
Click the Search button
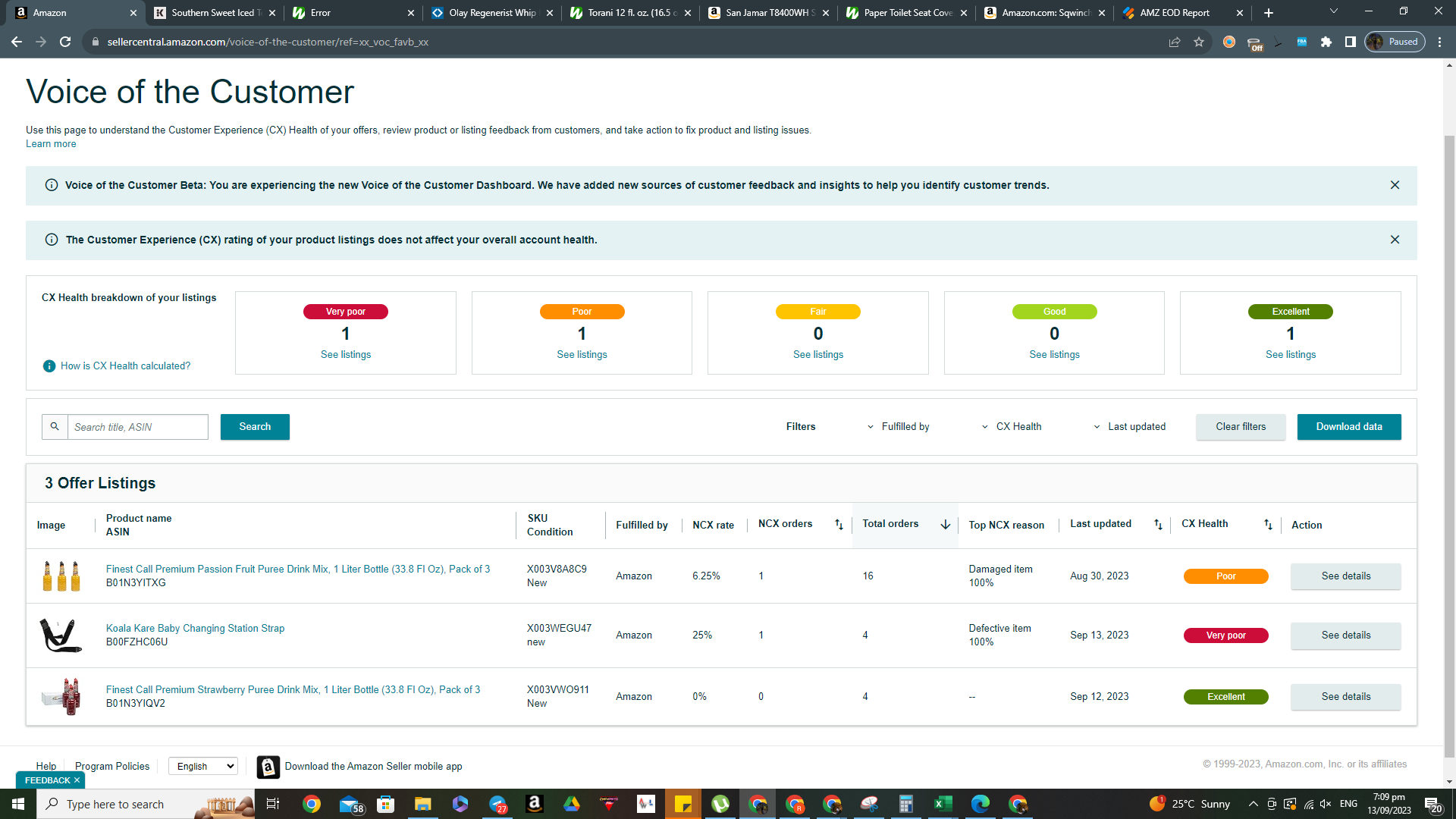pyautogui.click(x=255, y=427)
